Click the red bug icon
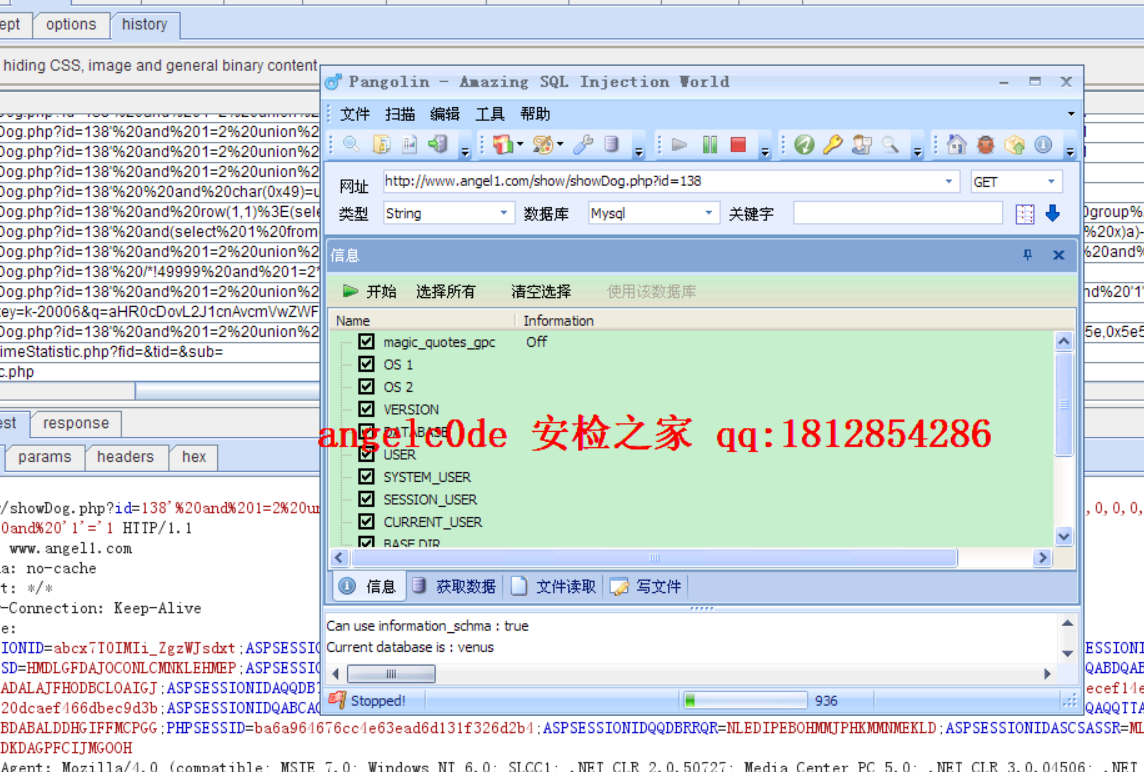Viewport: 1144px width, 772px height. (x=986, y=144)
